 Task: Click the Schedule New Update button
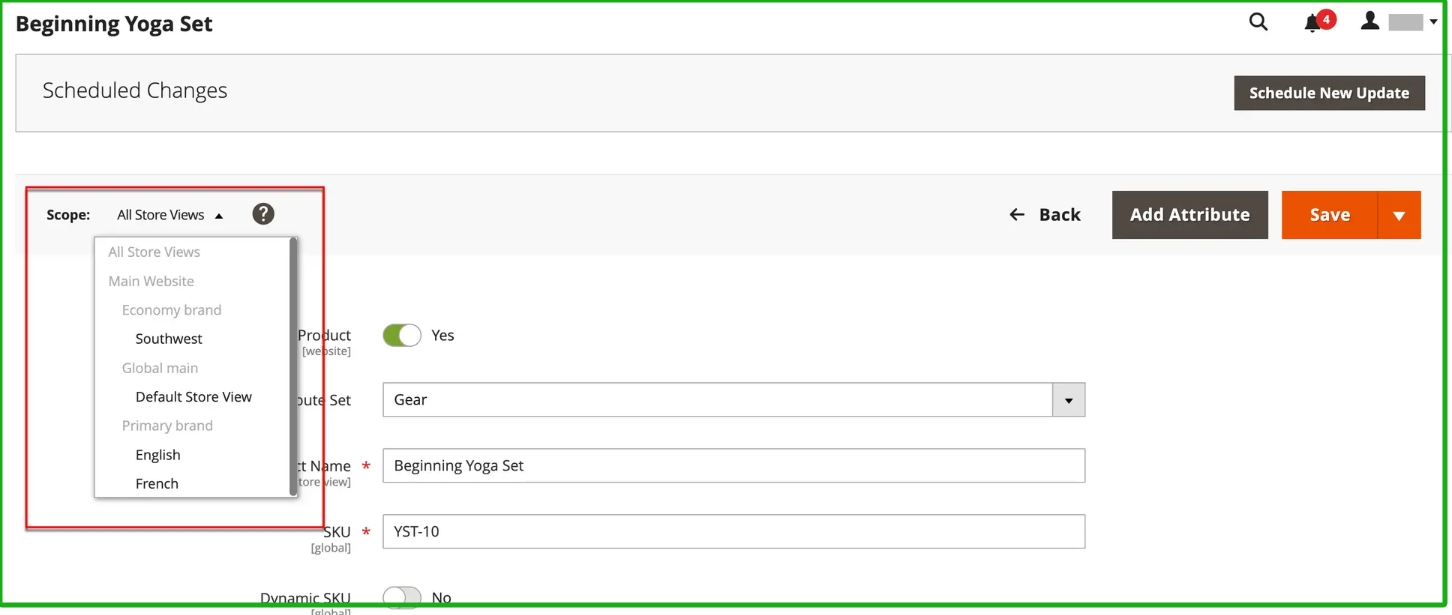coord(1329,93)
